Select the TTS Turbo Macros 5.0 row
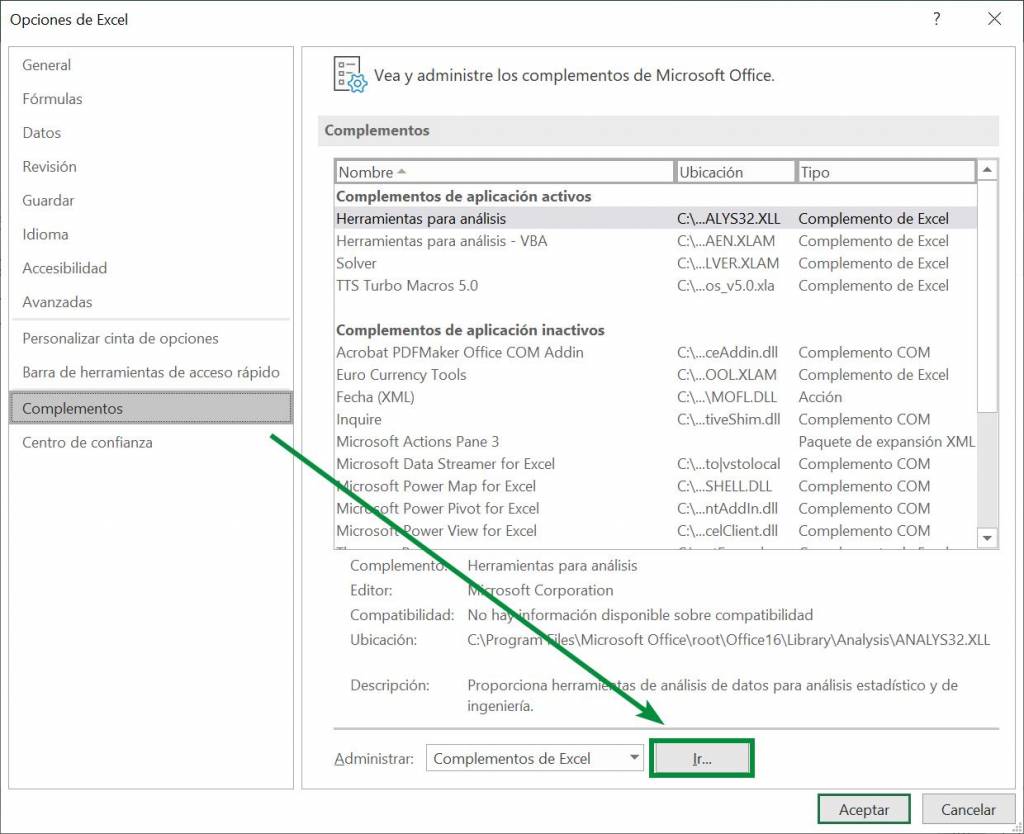 [x=656, y=285]
